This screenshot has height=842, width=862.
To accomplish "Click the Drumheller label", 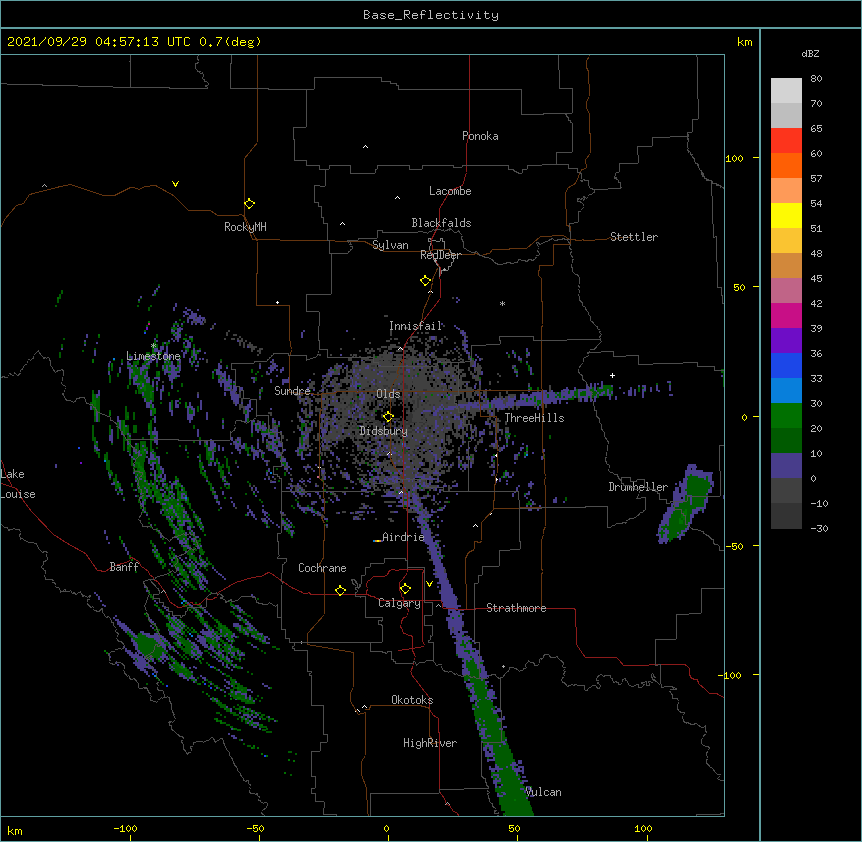I will 638,487.
